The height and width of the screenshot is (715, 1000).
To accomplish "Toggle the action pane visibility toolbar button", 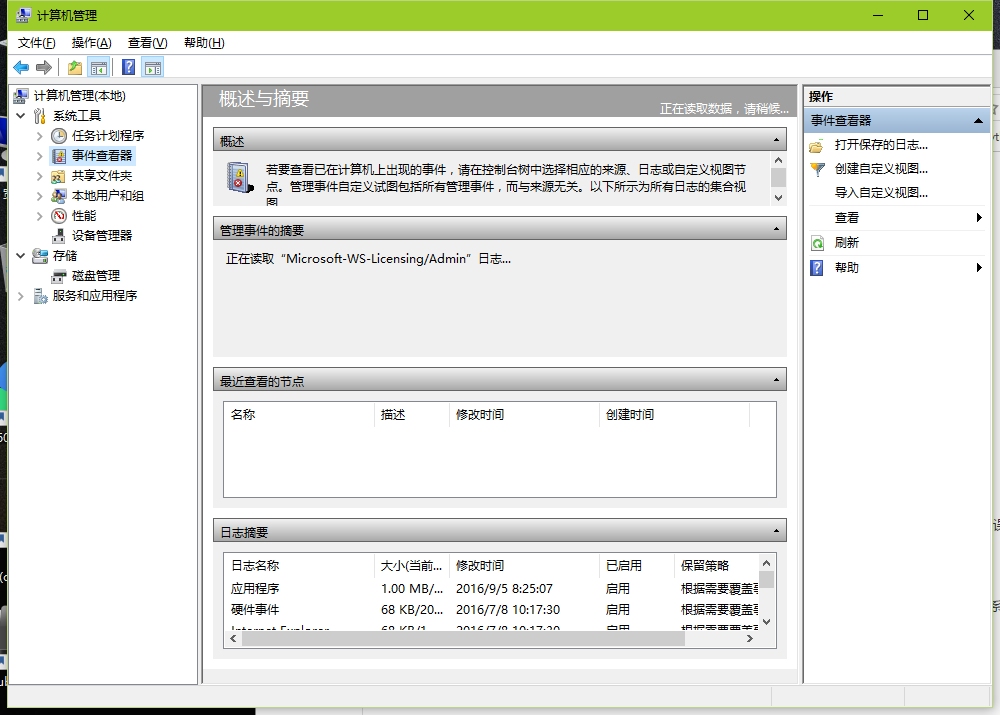I will coord(152,67).
